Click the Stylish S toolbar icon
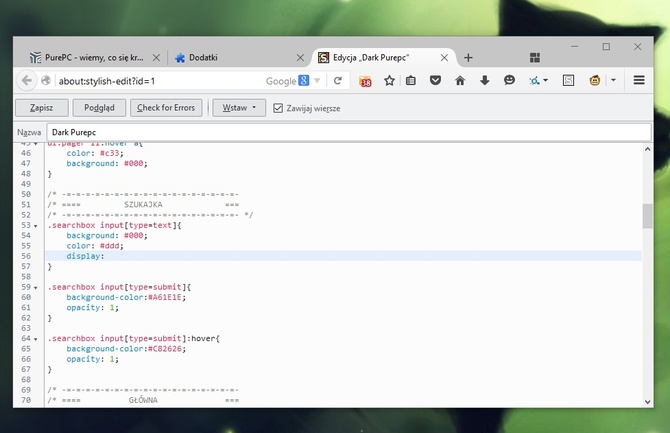 (568, 80)
